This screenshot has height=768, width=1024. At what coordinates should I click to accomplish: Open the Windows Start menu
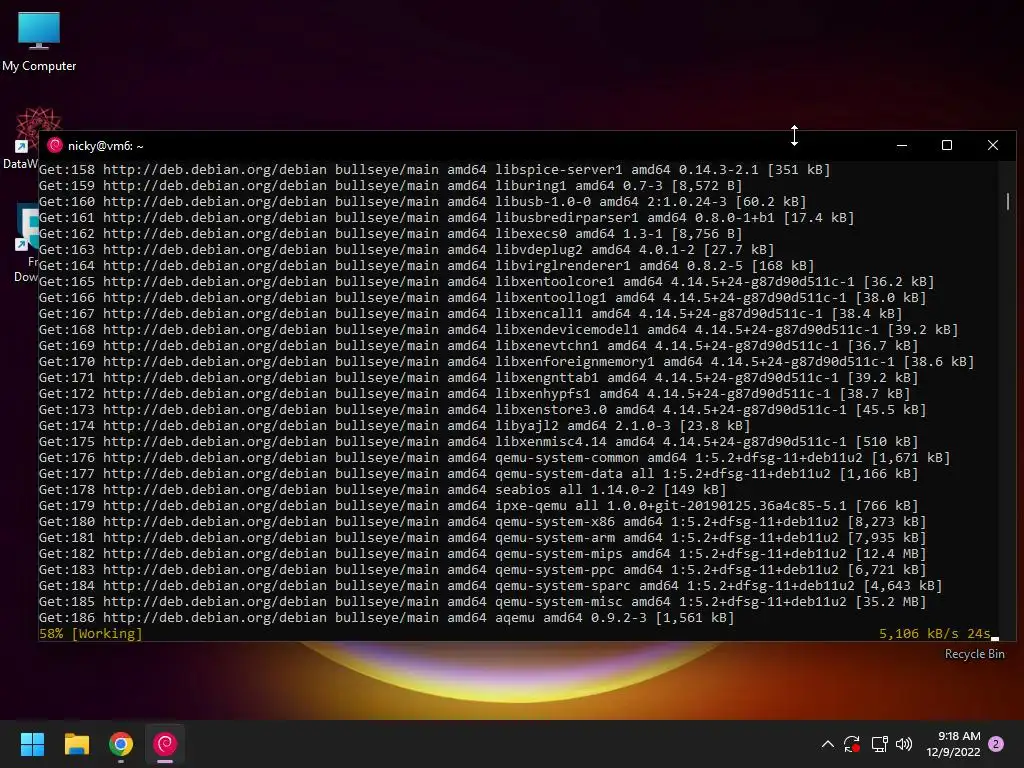click(32, 744)
